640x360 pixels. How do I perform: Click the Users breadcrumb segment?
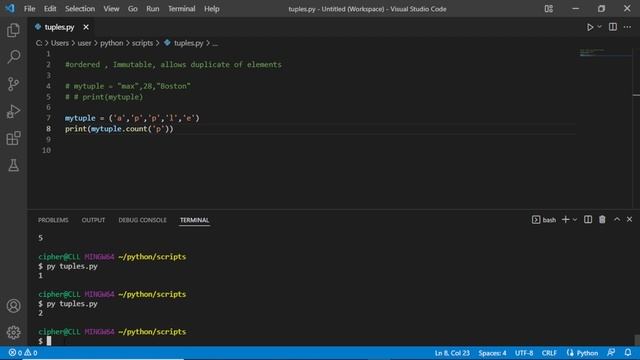(60, 43)
